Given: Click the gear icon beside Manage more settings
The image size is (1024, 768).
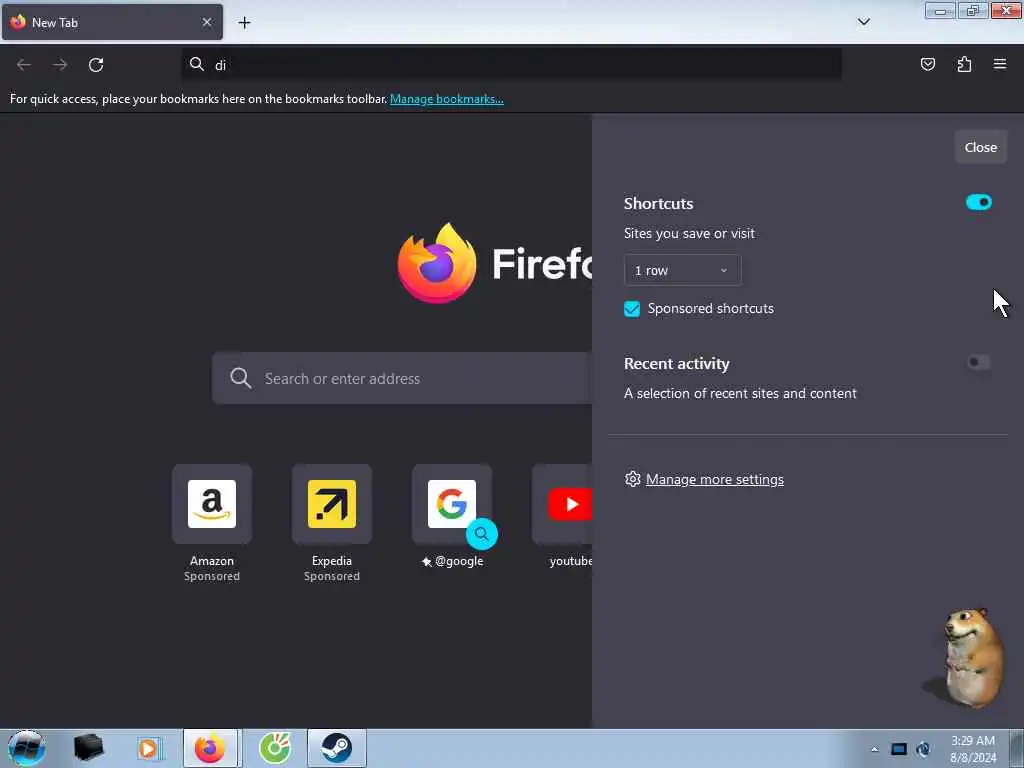Looking at the screenshot, I should (632, 479).
